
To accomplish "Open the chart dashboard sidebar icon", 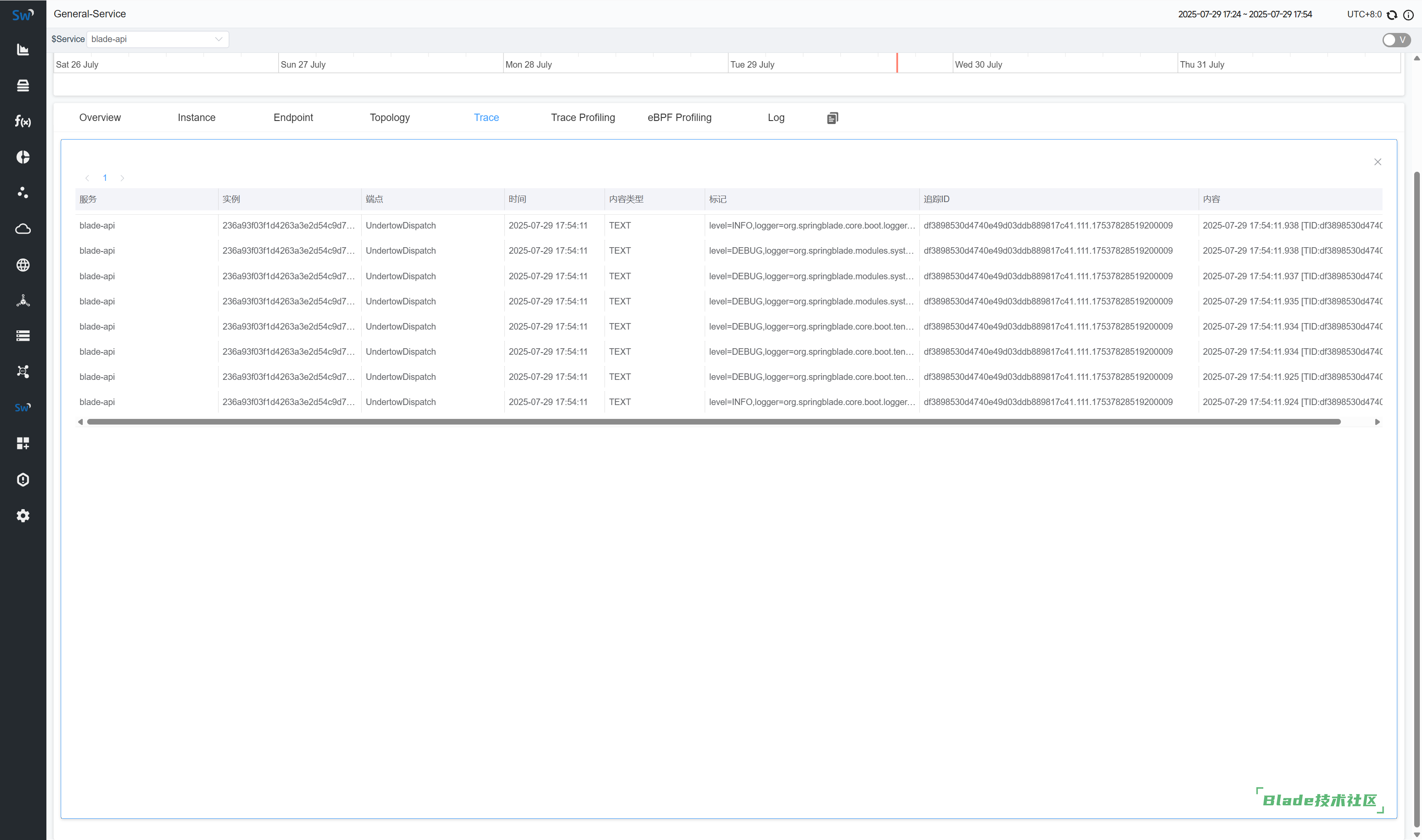I will (x=23, y=50).
